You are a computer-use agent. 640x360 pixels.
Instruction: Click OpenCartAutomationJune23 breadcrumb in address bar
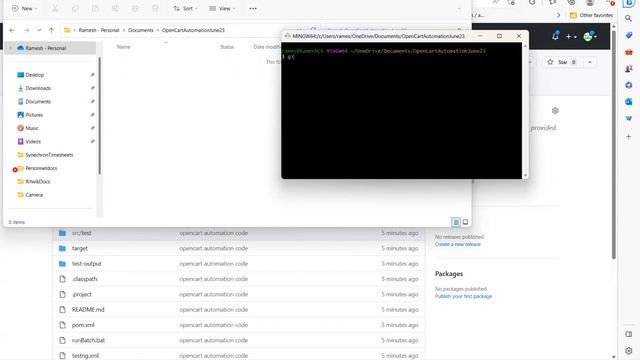click(193, 30)
